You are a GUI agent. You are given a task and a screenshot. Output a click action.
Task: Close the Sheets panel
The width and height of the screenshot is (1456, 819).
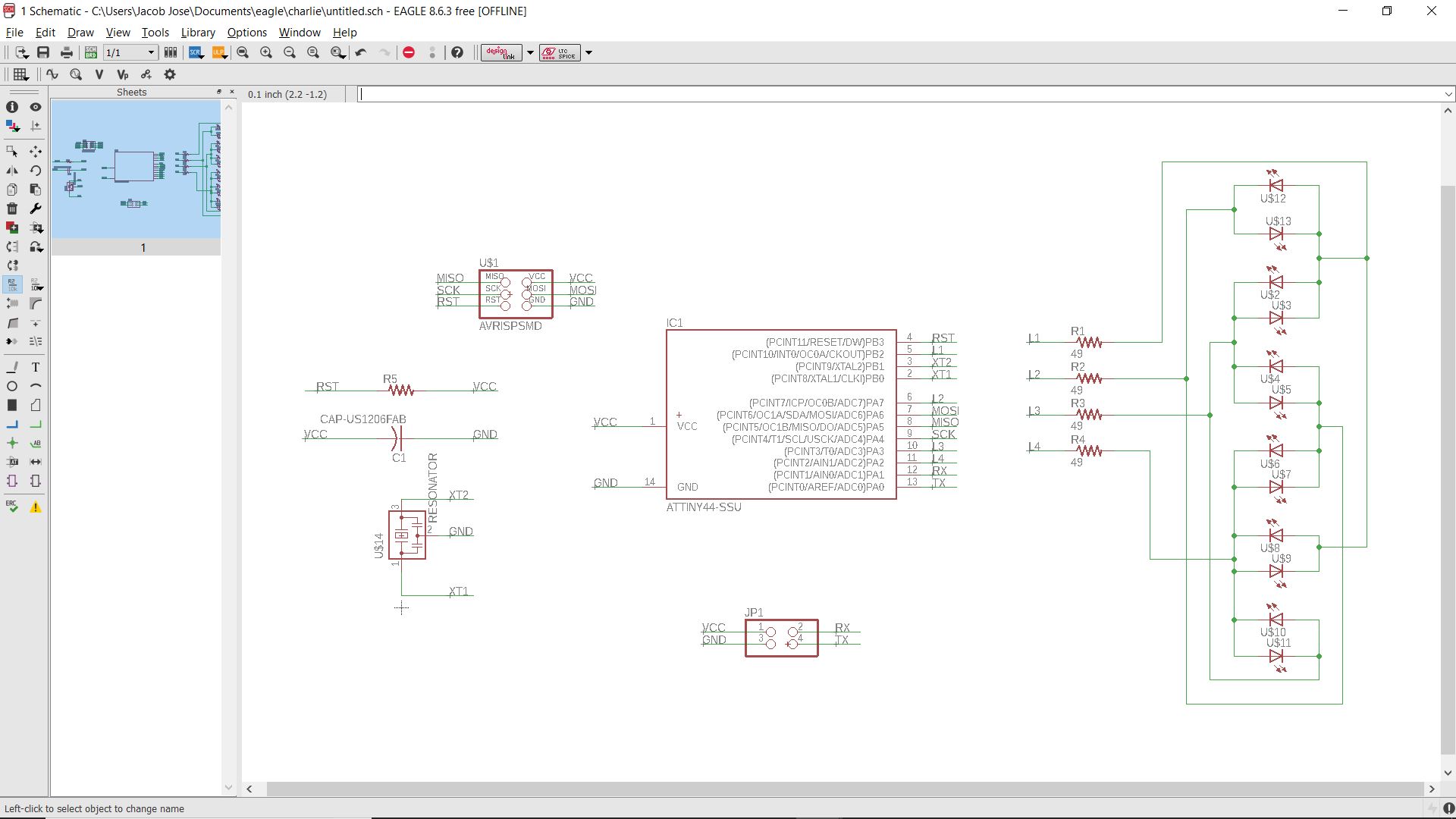click(232, 92)
